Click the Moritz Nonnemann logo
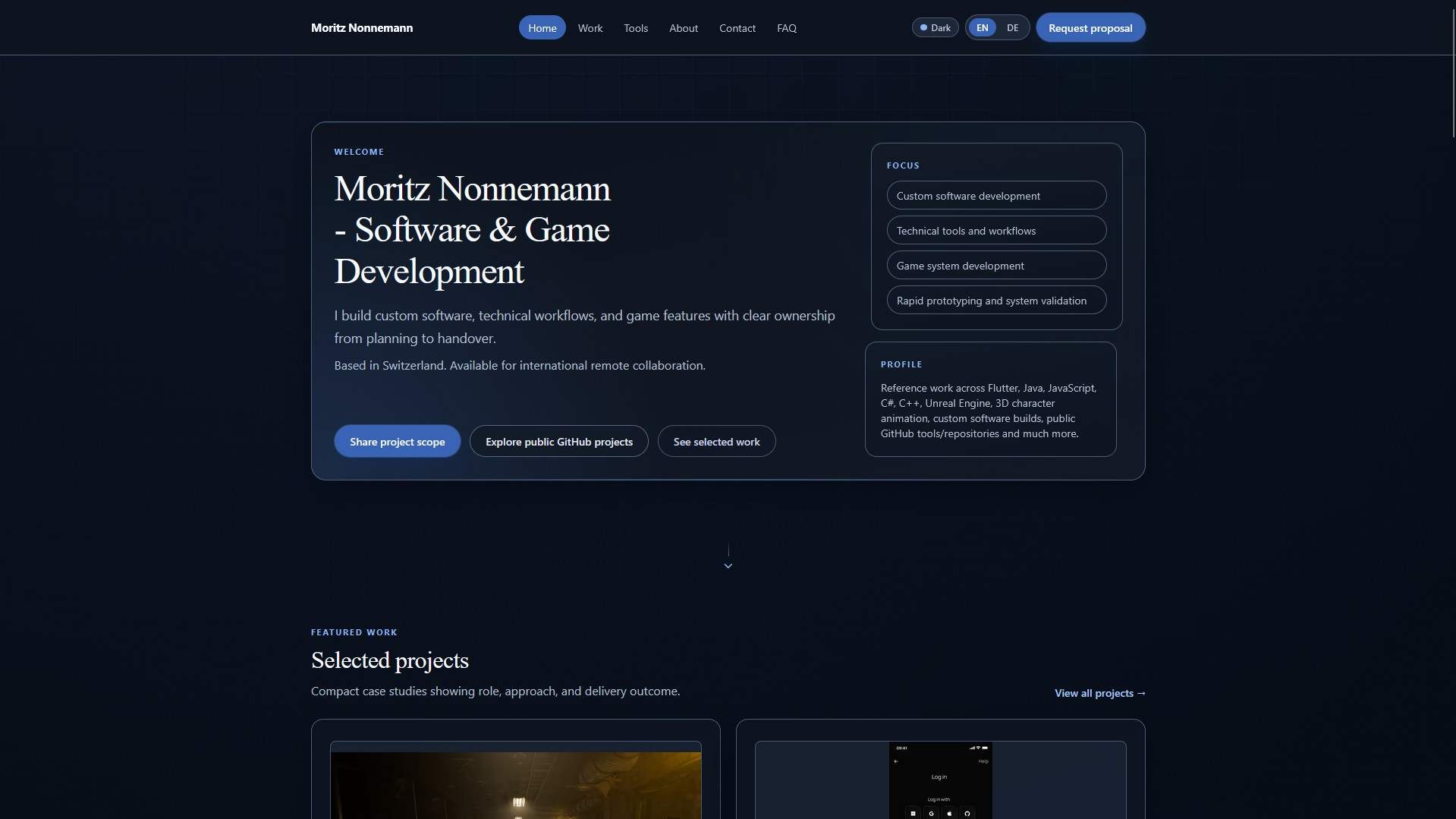This screenshot has width=1456, height=819. pos(361,27)
